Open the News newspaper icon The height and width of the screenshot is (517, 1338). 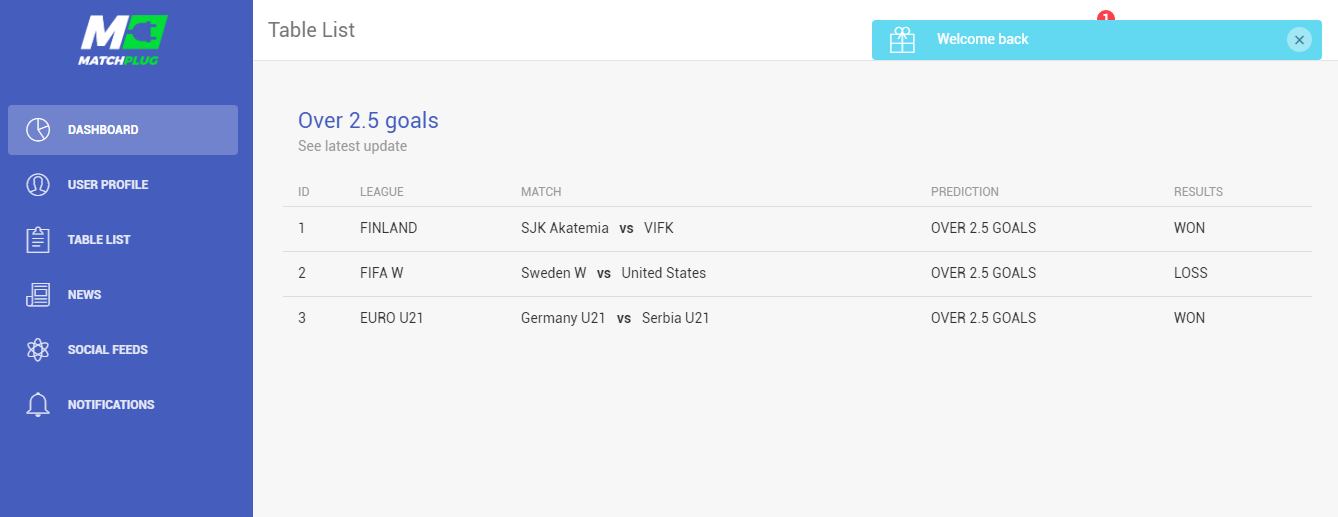[38, 295]
